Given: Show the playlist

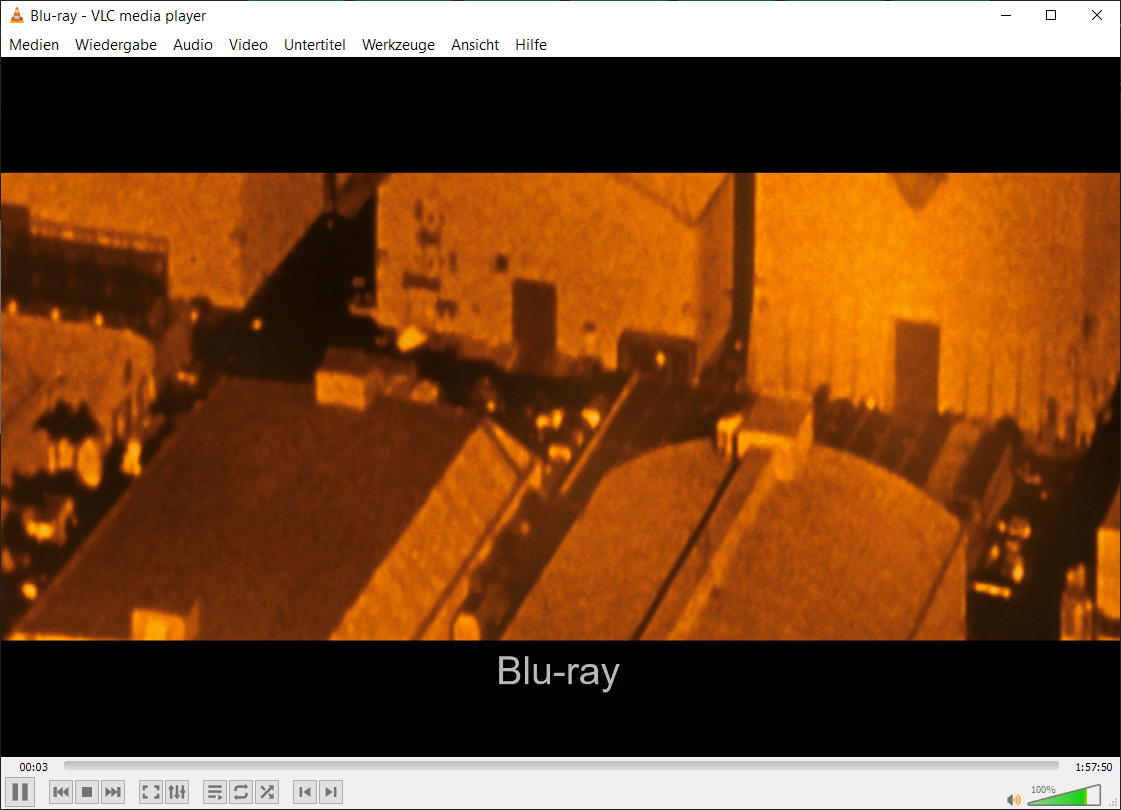Looking at the screenshot, I should (214, 791).
